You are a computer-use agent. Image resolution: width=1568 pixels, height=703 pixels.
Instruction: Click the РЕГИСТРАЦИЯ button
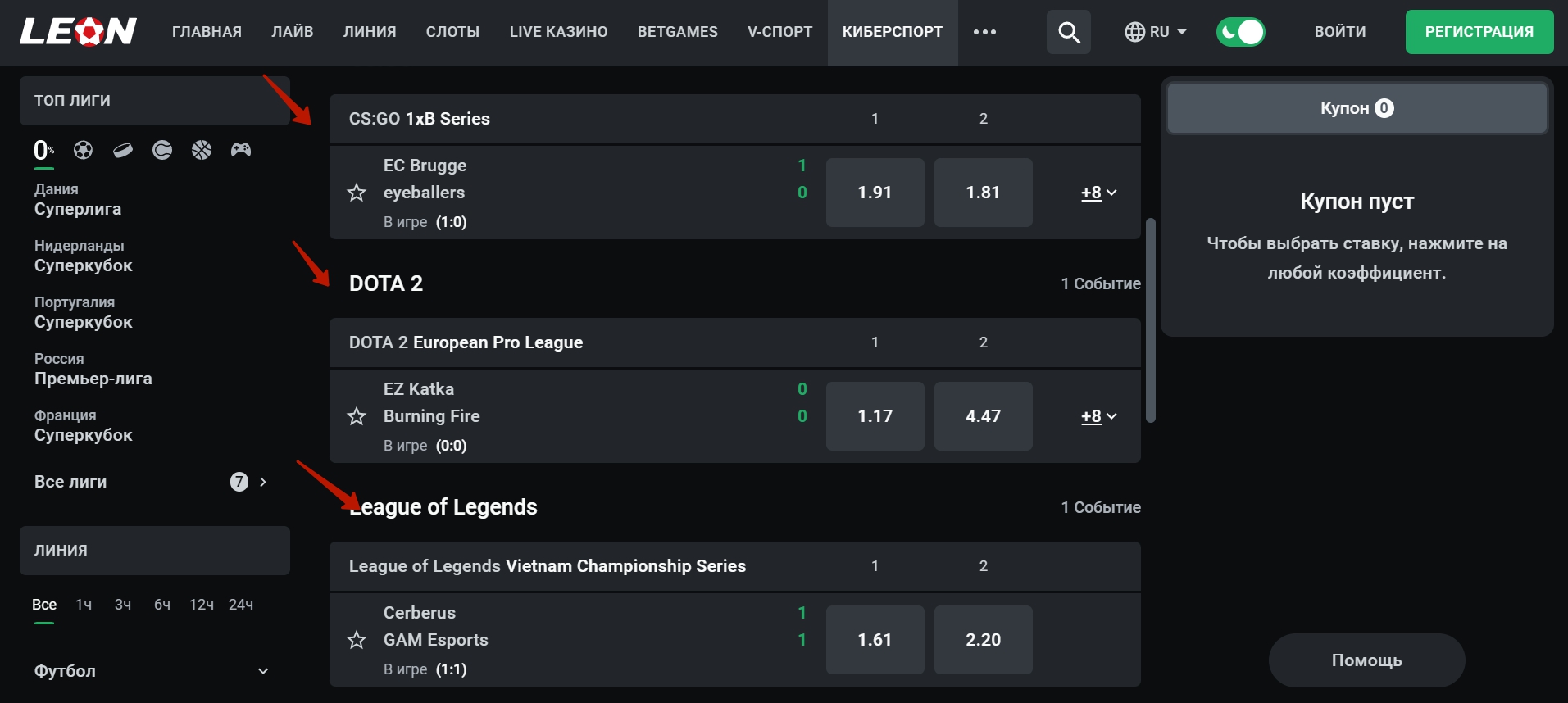point(1479,32)
